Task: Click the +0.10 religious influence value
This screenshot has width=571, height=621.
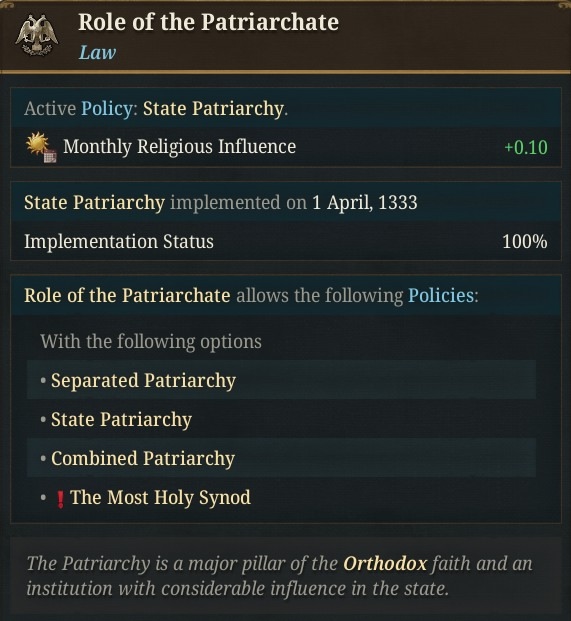Action: (x=526, y=147)
